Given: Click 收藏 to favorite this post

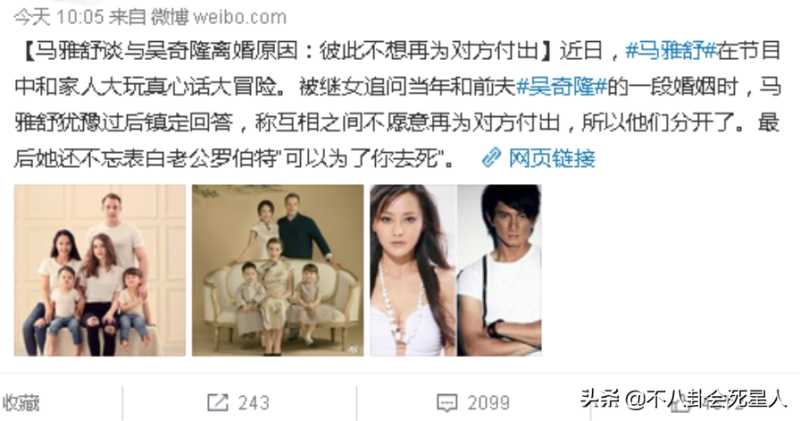Looking at the screenshot, I should tap(20, 403).
